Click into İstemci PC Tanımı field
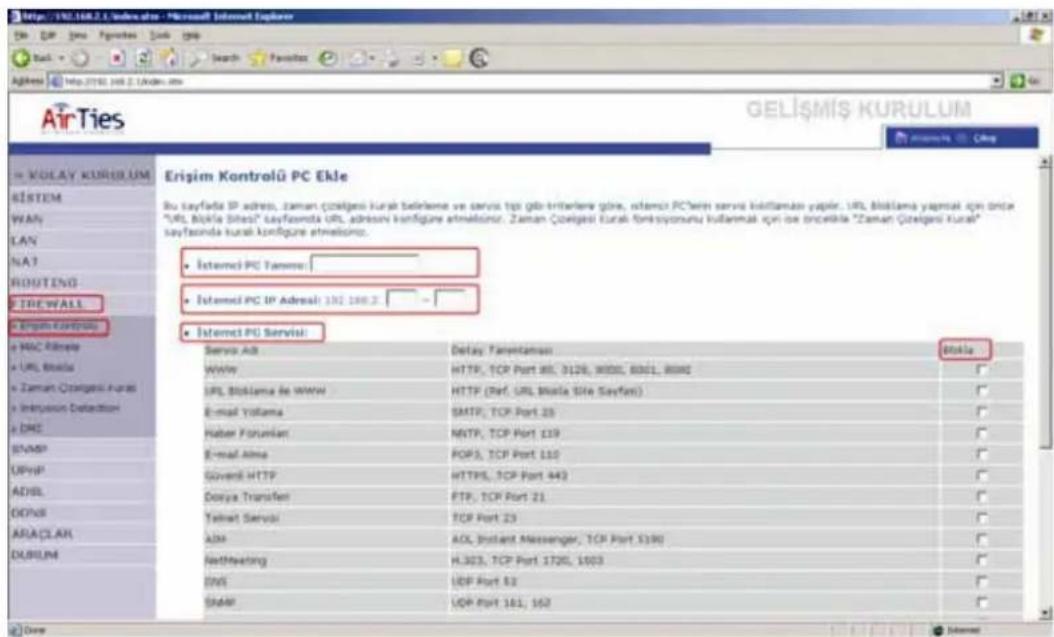The height and width of the screenshot is (637, 1054). pyautogui.click(x=364, y=264)
